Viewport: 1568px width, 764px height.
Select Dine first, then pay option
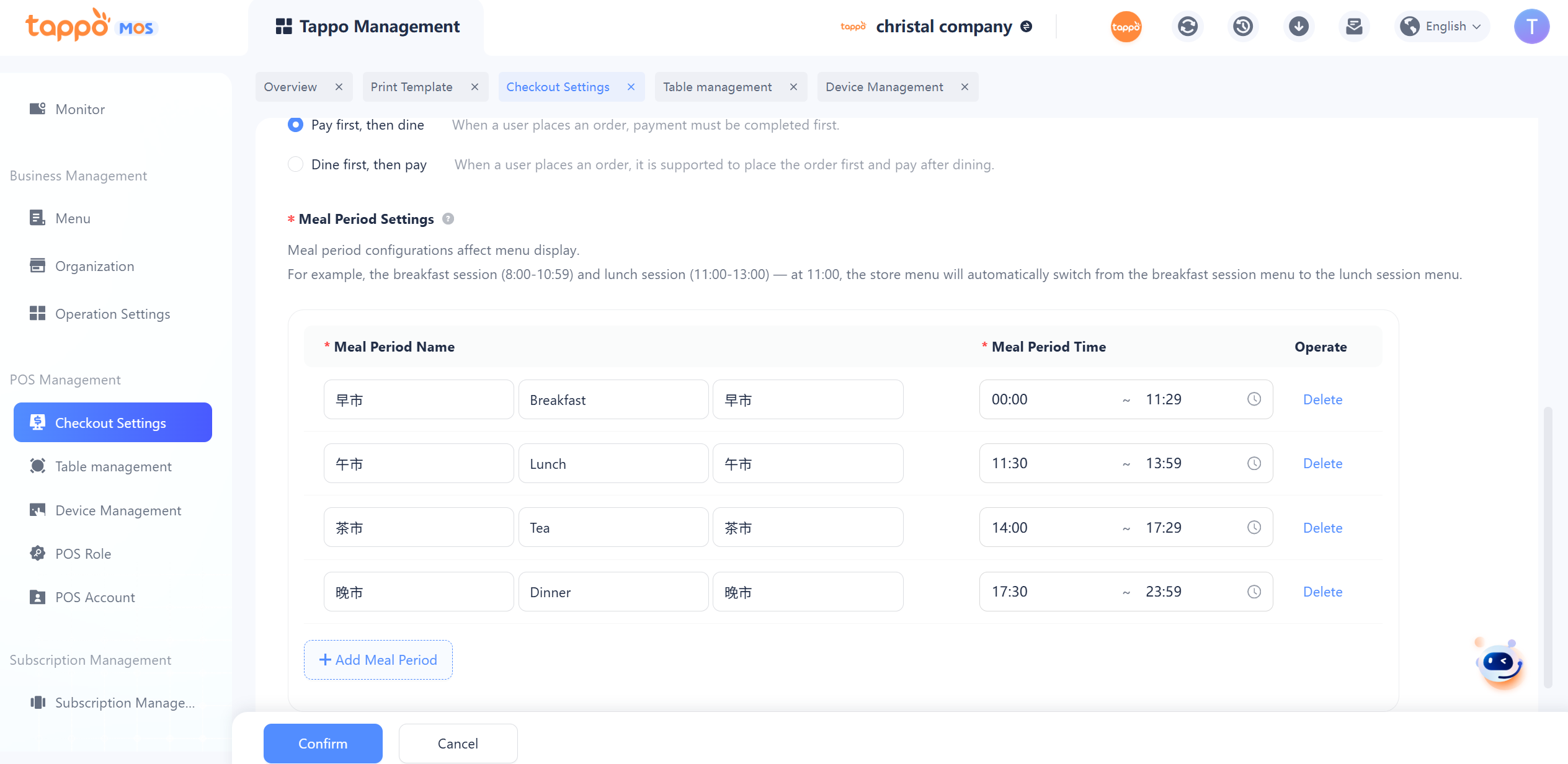pos(296,164)
